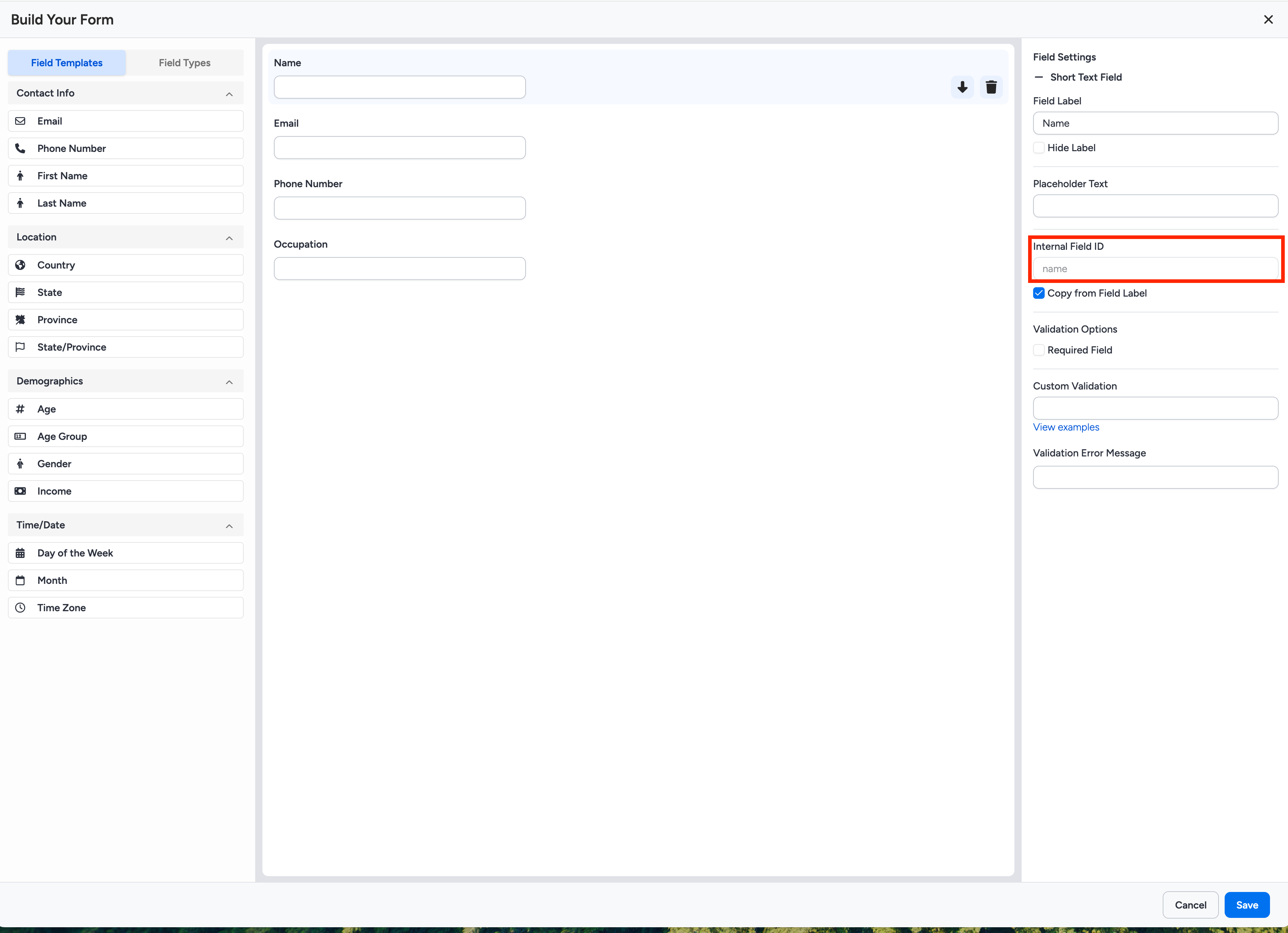Tick the Required Field checkbox
The height and width of the screenshot is (933, 1288).
[x=1039, y=350]
